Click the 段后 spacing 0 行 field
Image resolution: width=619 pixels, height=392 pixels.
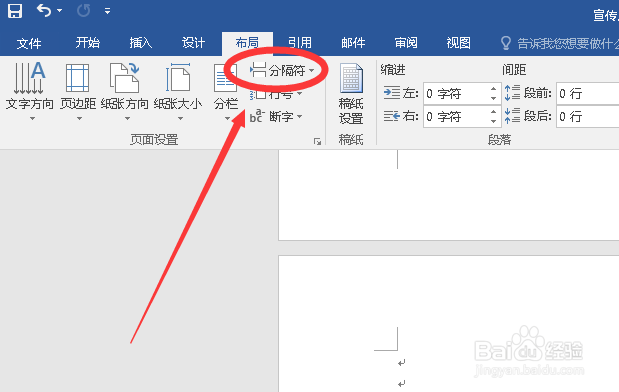pos(588,116)
